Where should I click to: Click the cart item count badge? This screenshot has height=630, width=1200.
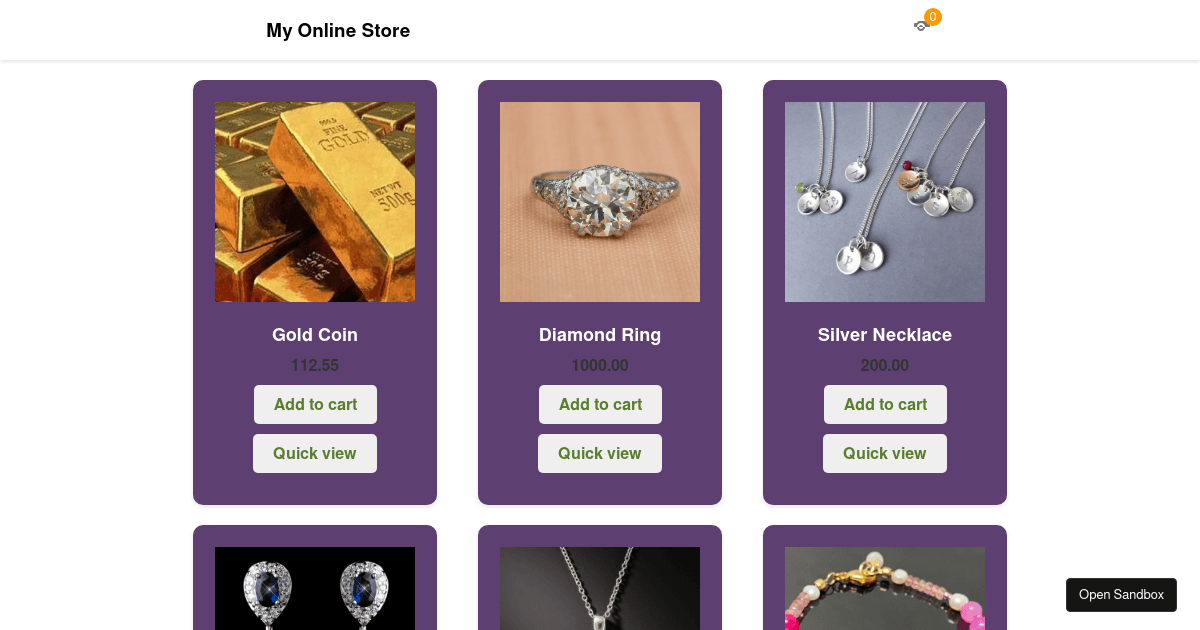[933, 17]
